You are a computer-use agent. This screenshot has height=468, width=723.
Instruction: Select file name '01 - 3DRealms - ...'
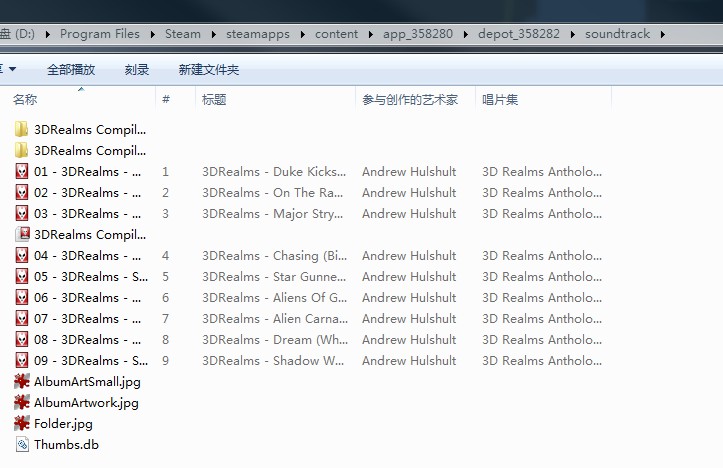coord(88,172)
